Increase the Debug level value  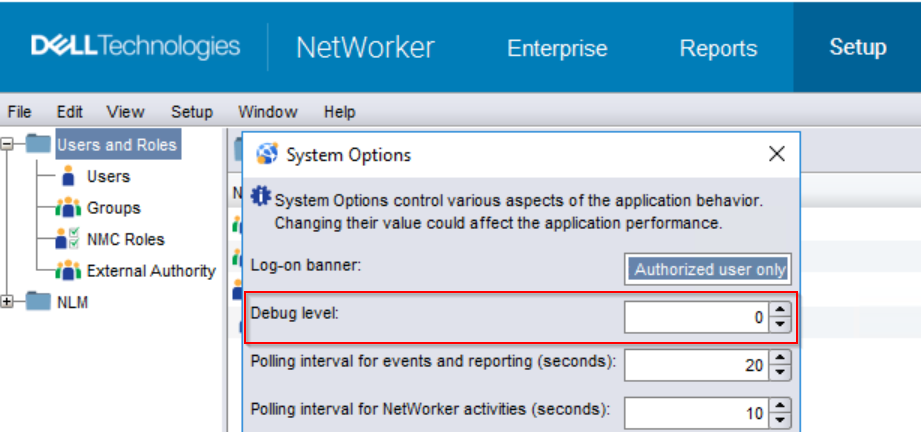tap(781, 312)
